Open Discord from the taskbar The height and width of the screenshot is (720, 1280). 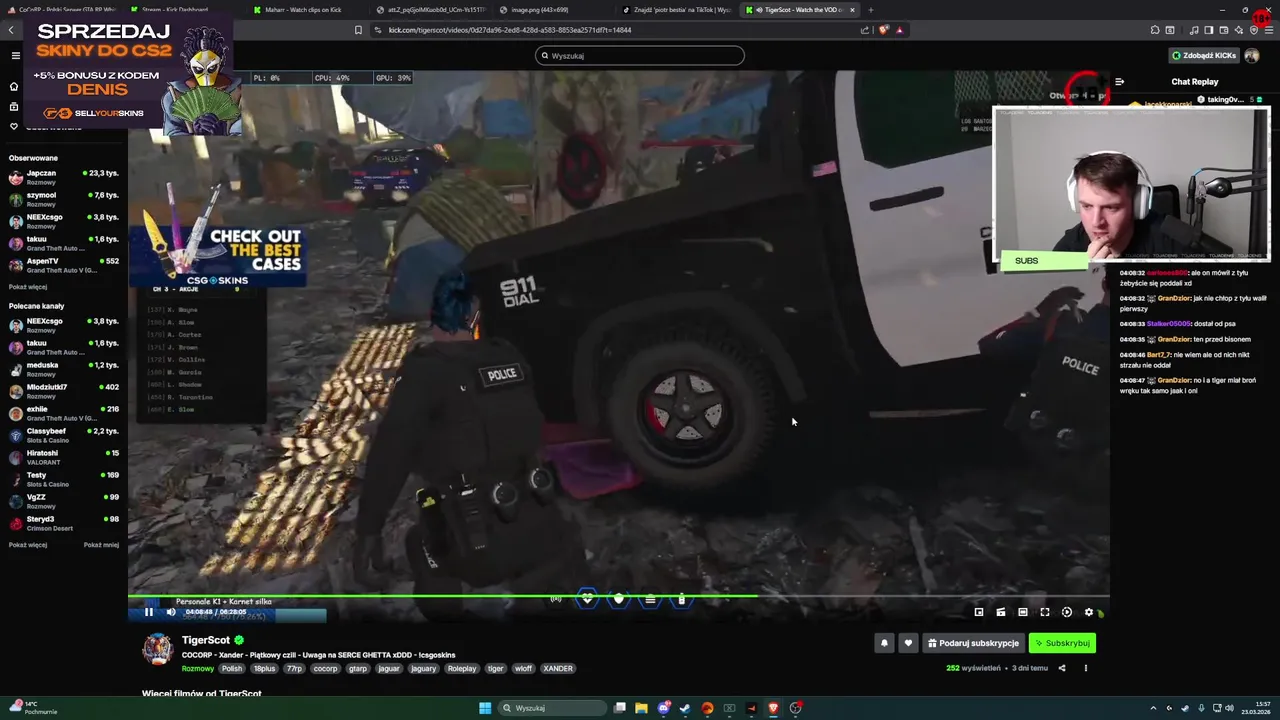pos(663,708)
